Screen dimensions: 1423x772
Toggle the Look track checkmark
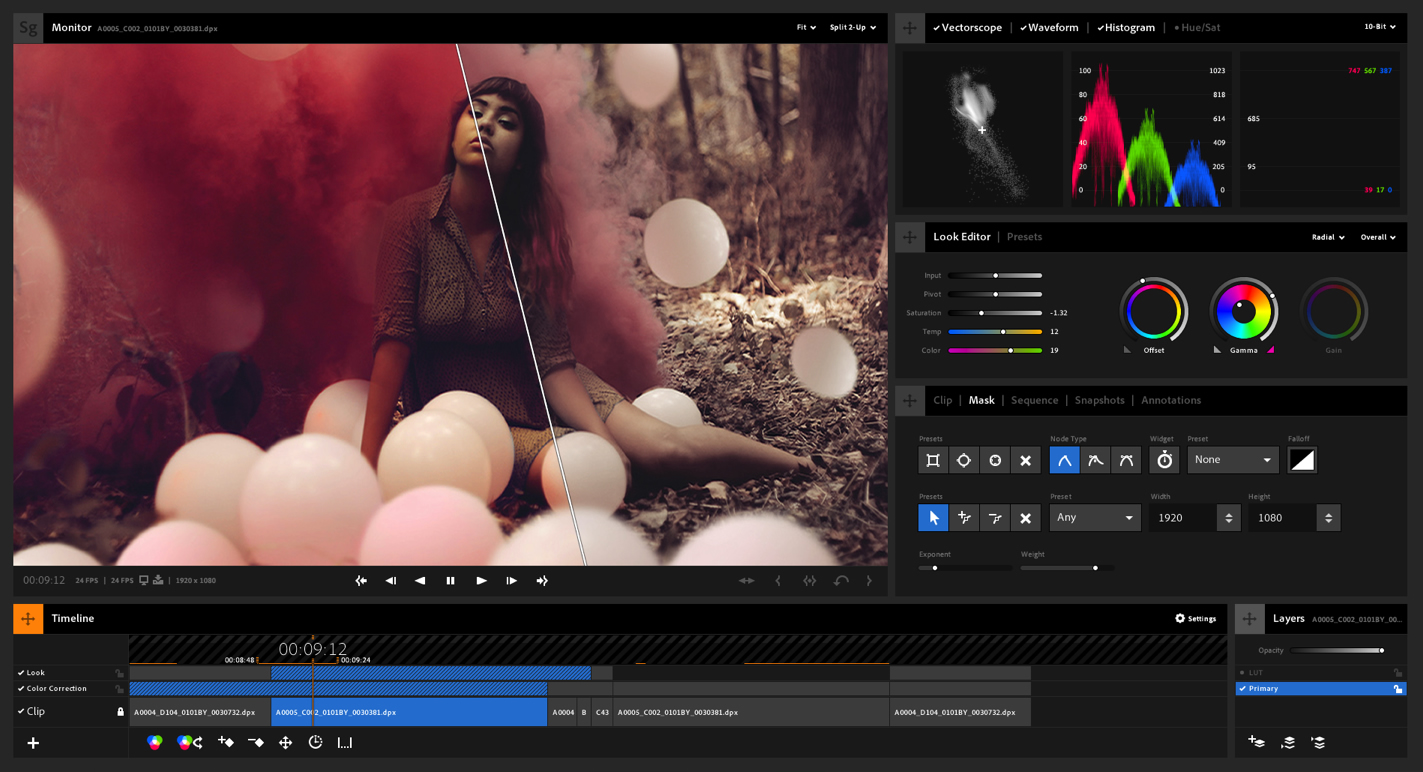point(21,673)
